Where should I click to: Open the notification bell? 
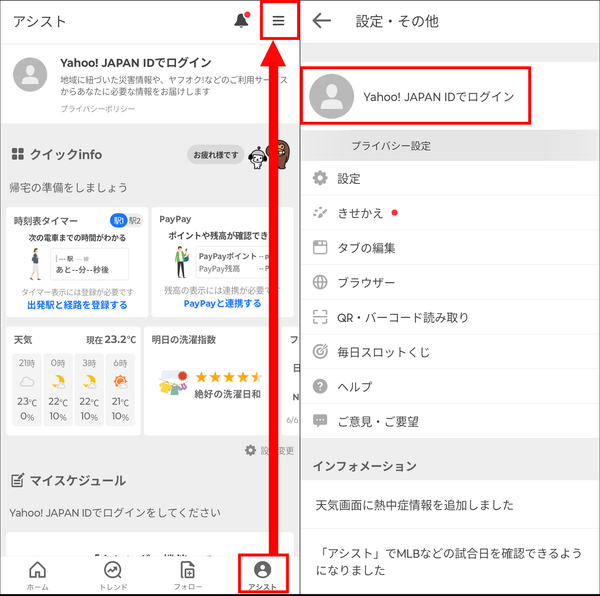pos(241,20)
